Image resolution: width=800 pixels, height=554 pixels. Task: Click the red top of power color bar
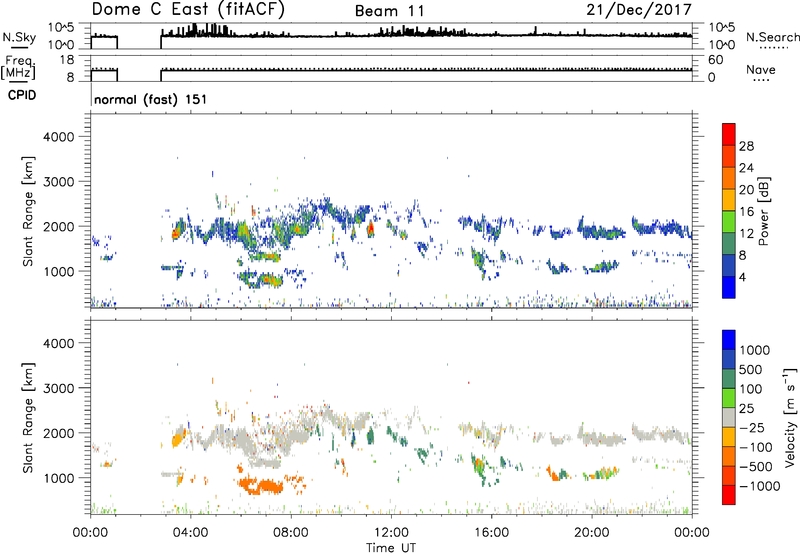tap(729, 134)
